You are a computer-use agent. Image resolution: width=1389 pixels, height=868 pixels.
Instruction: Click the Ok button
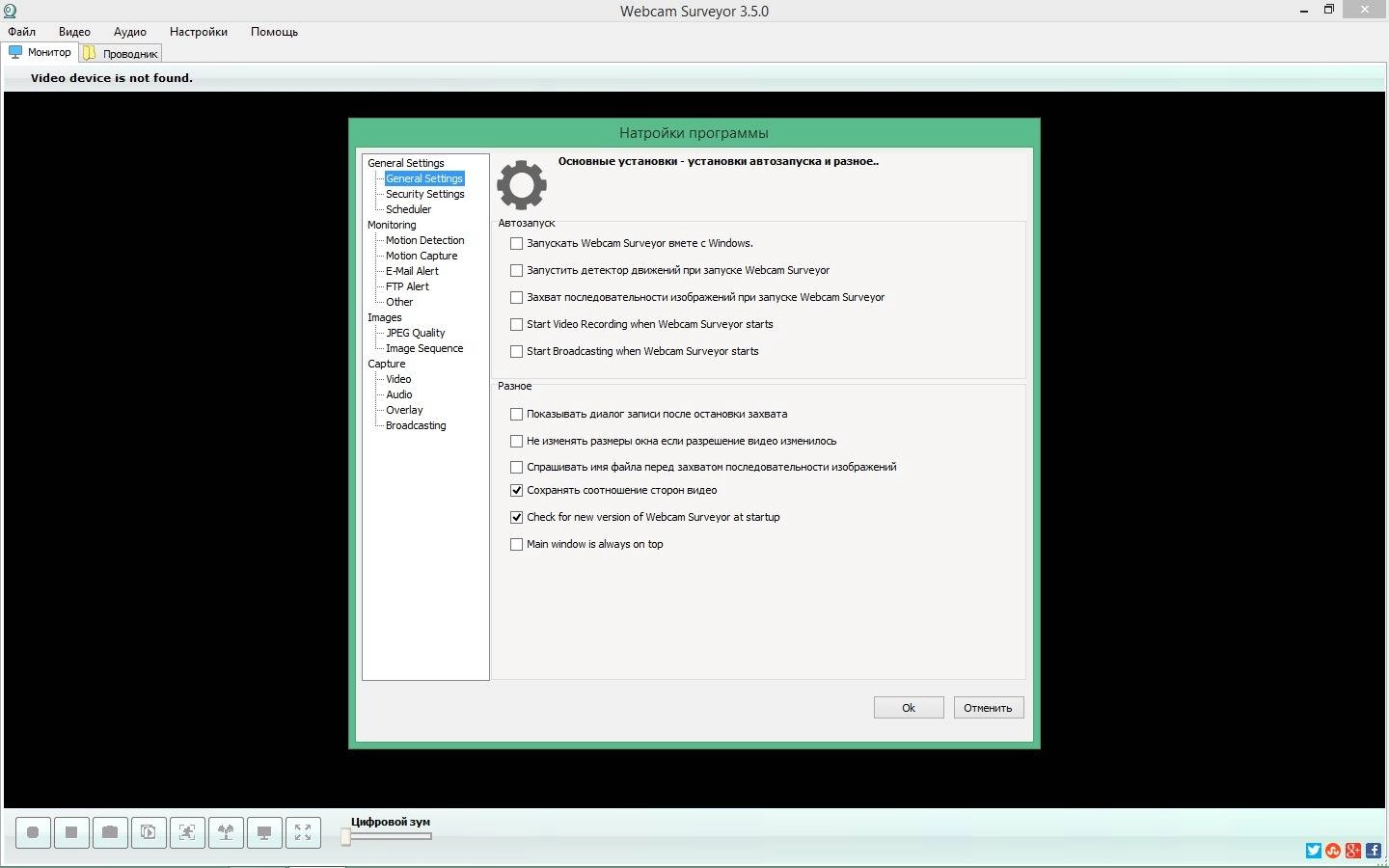(x=909, y=708)
